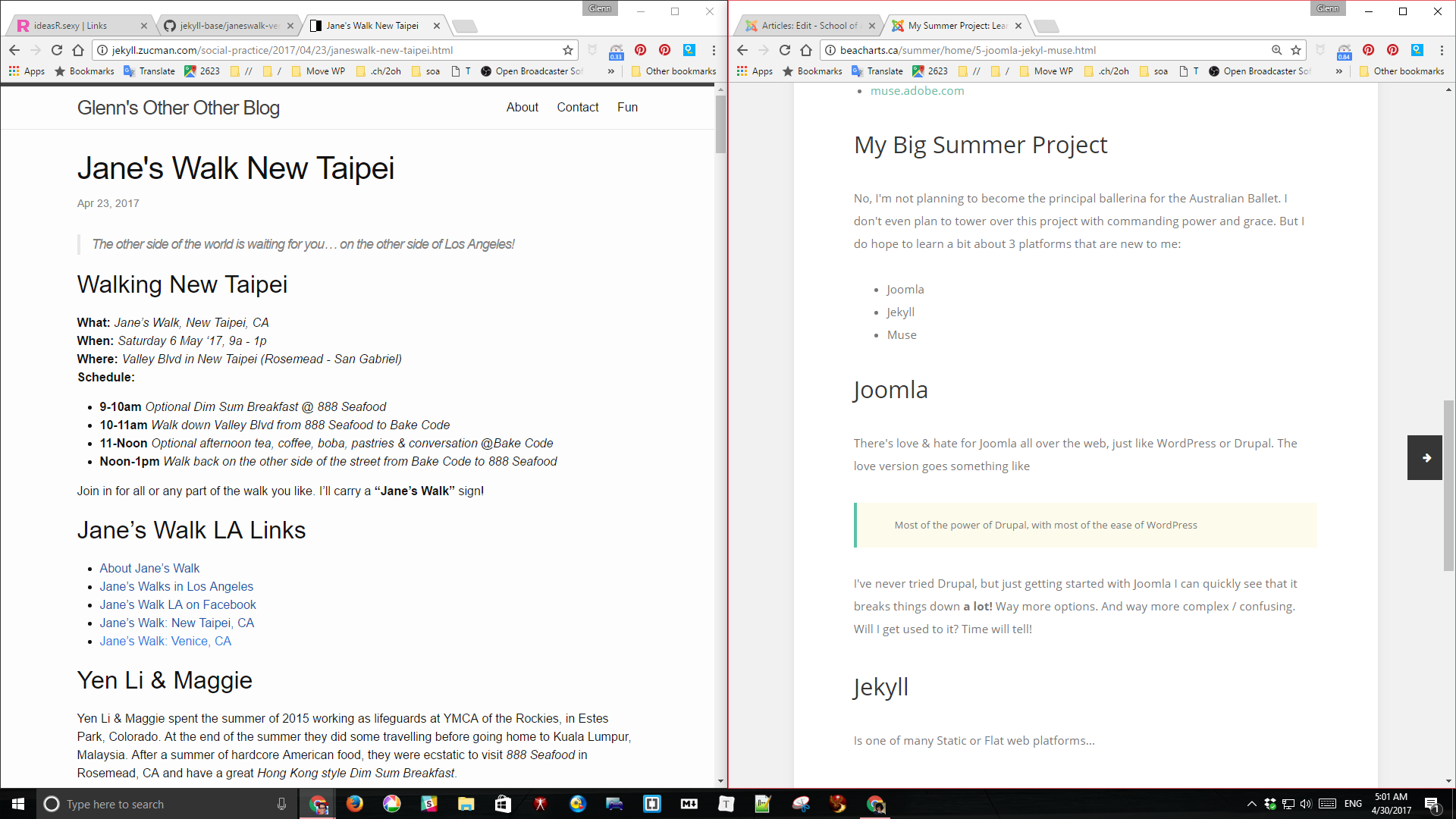The image size is (1456, 819).
Task: Reload the Jane's Walk New Taipei page
Action: (x=57, y=50)
